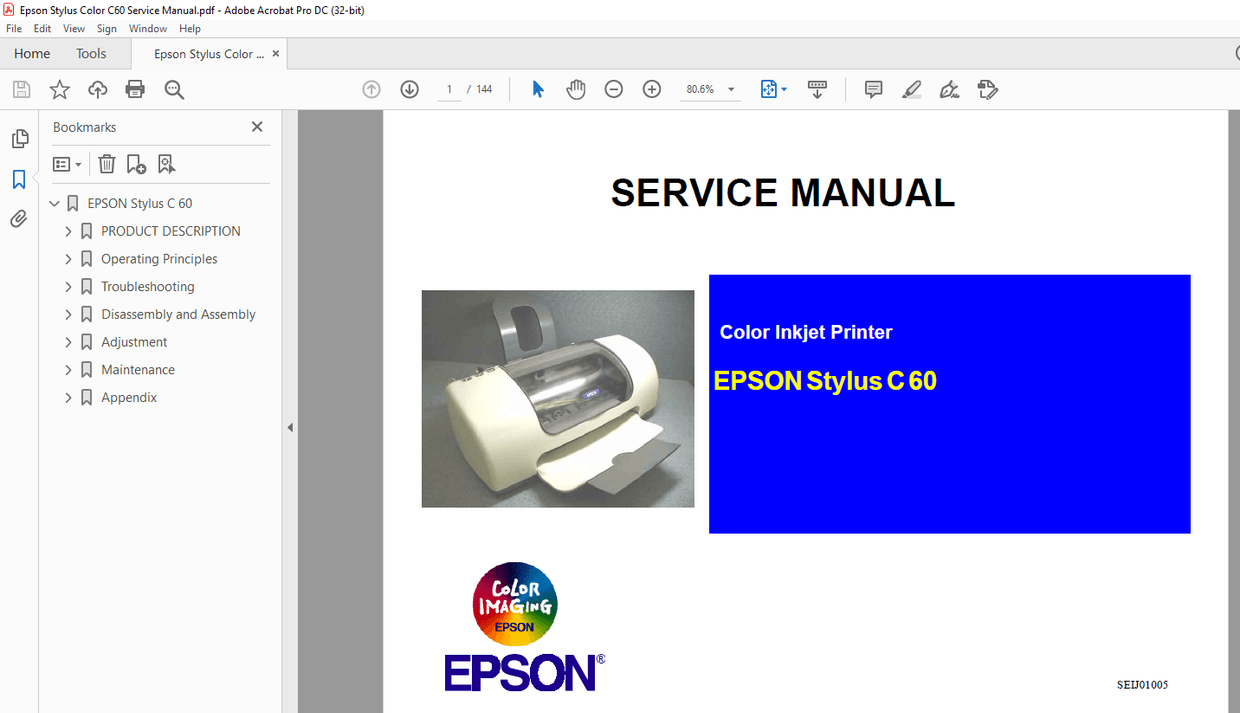1240x713 pixels.
Task: Open the Attachments panel
Action: click(x=19, y=218)
